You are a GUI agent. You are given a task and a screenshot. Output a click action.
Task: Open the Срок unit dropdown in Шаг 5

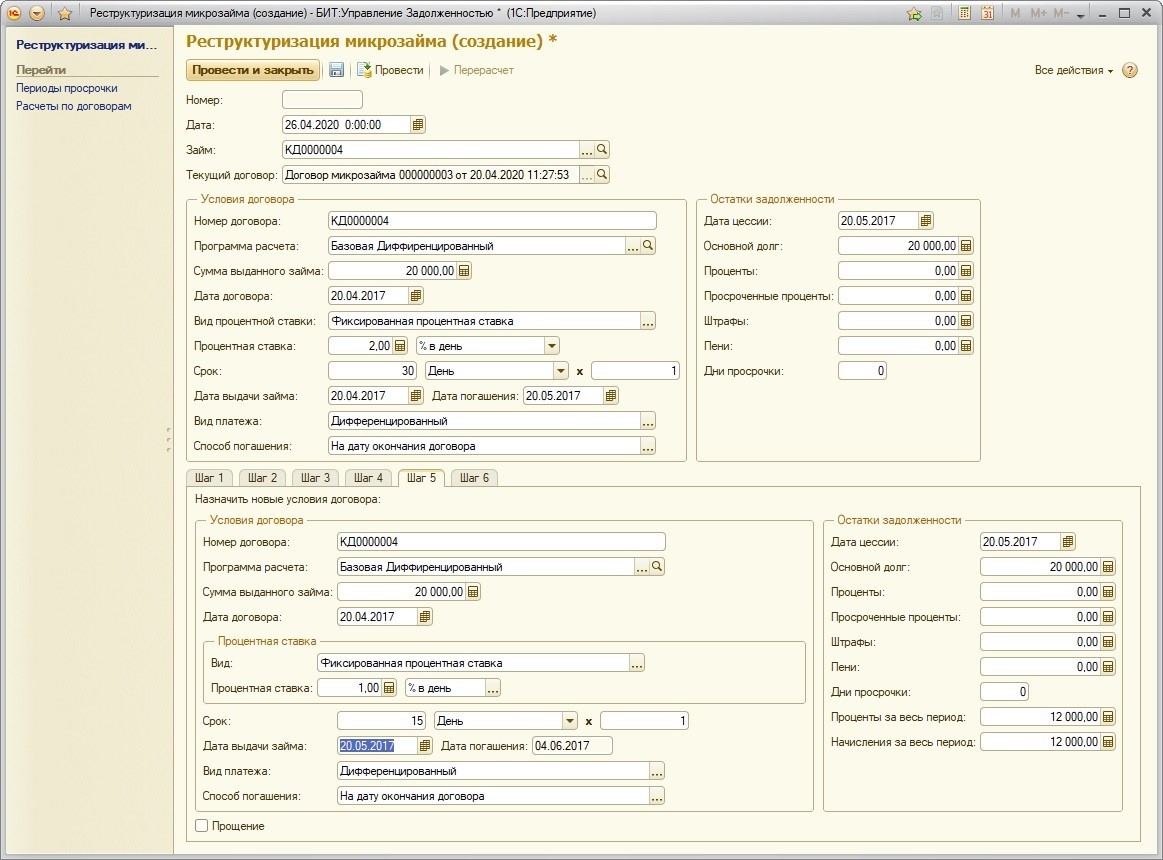tap(569, 721)
